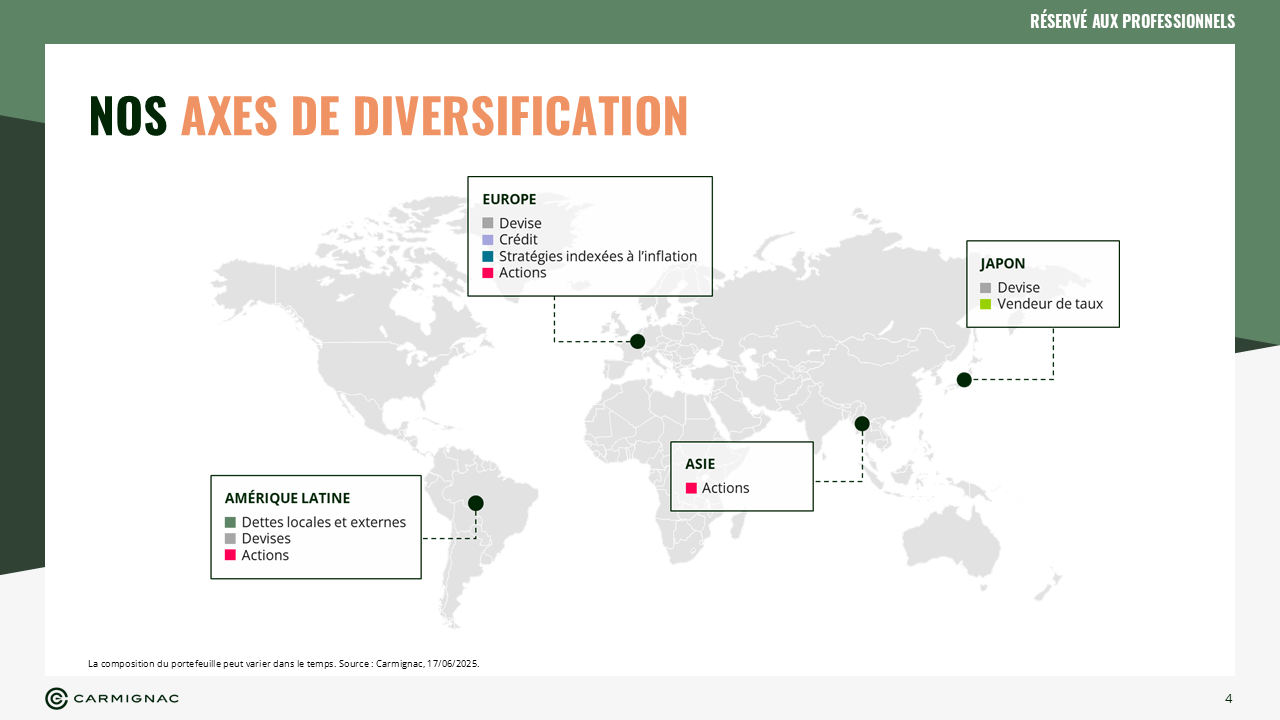This screenshot has width=1280, height=720.
Task: Click the 'Actions' text in the Asie box
Action: (726, 488)
